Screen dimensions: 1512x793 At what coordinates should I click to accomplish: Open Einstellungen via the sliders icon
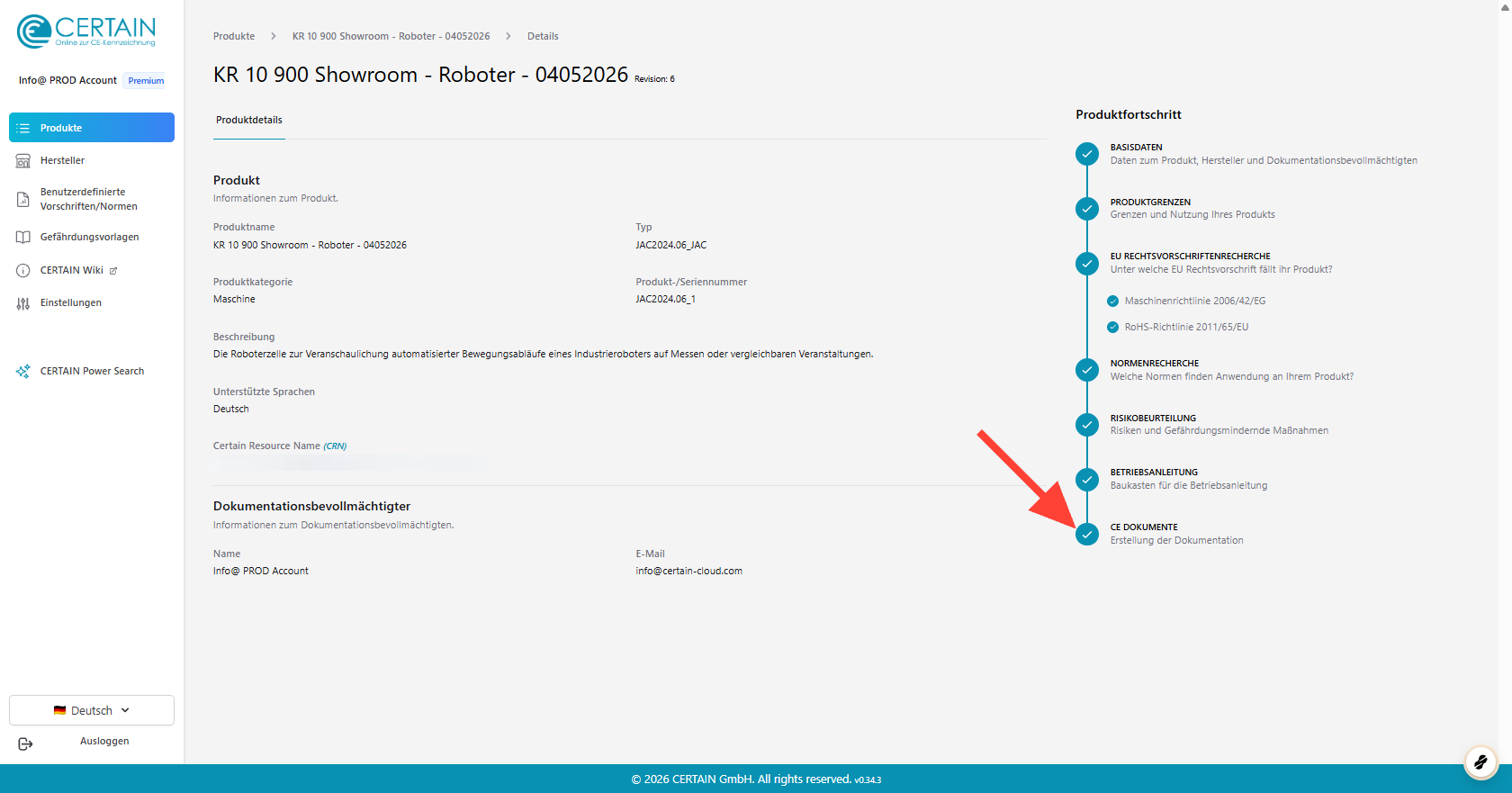23,303
